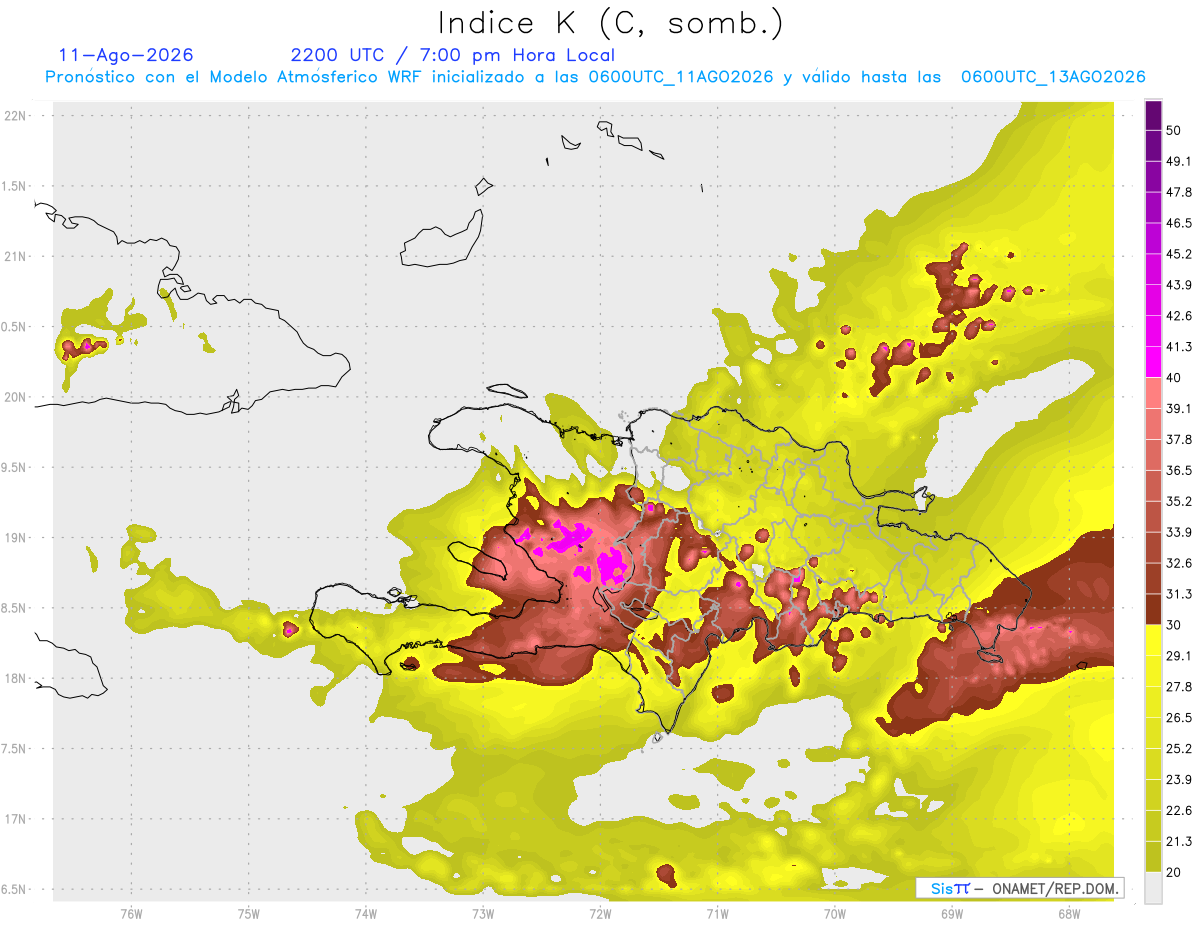Click the color scale value "31.3"
Image resolution: width=1200 pixels, height=927 pixels.
click(1178, 594)
